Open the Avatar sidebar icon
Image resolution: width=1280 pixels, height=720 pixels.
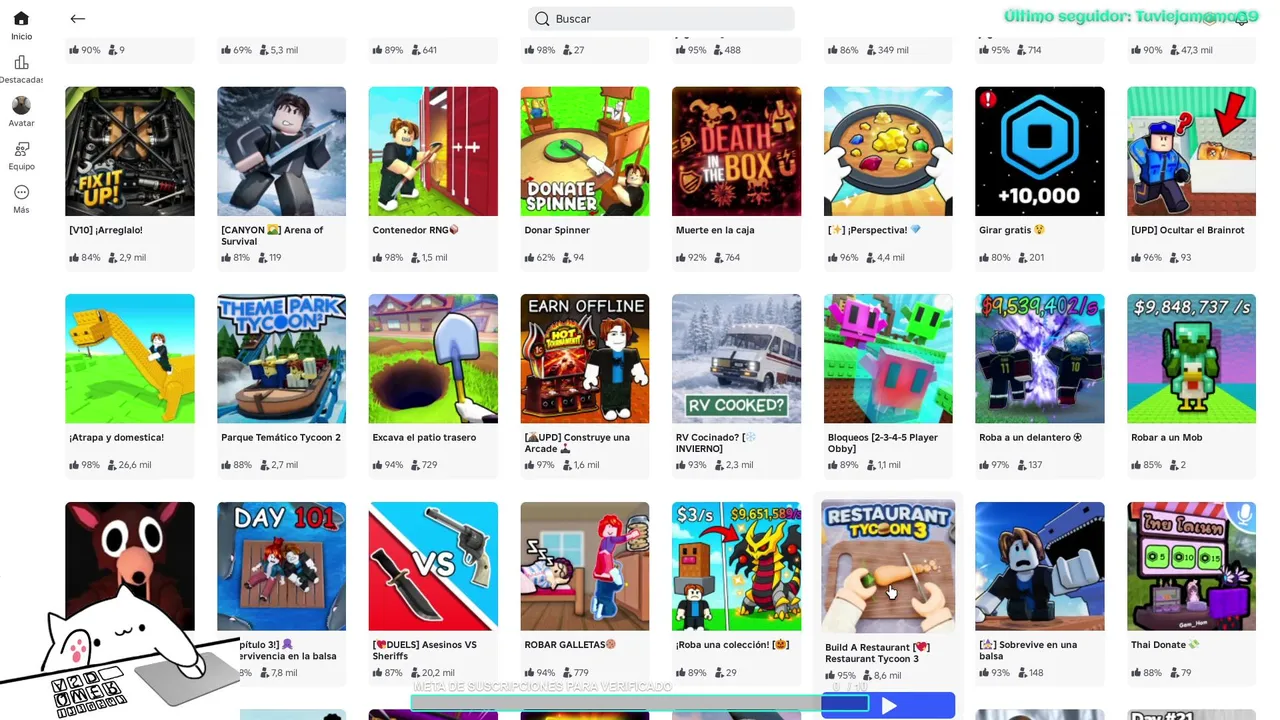click(x=21, y=105)
